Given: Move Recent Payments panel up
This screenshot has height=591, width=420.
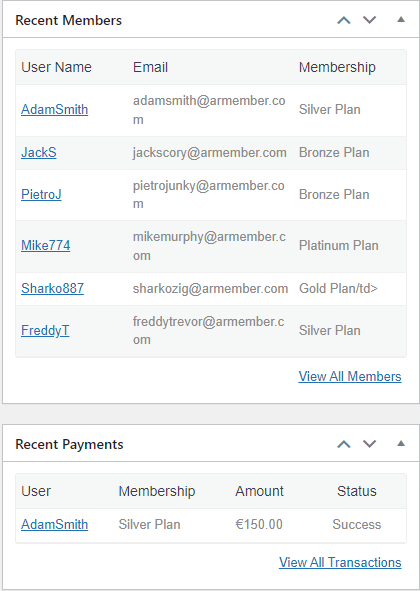Looking at the screenshot, I should [343, 444].
